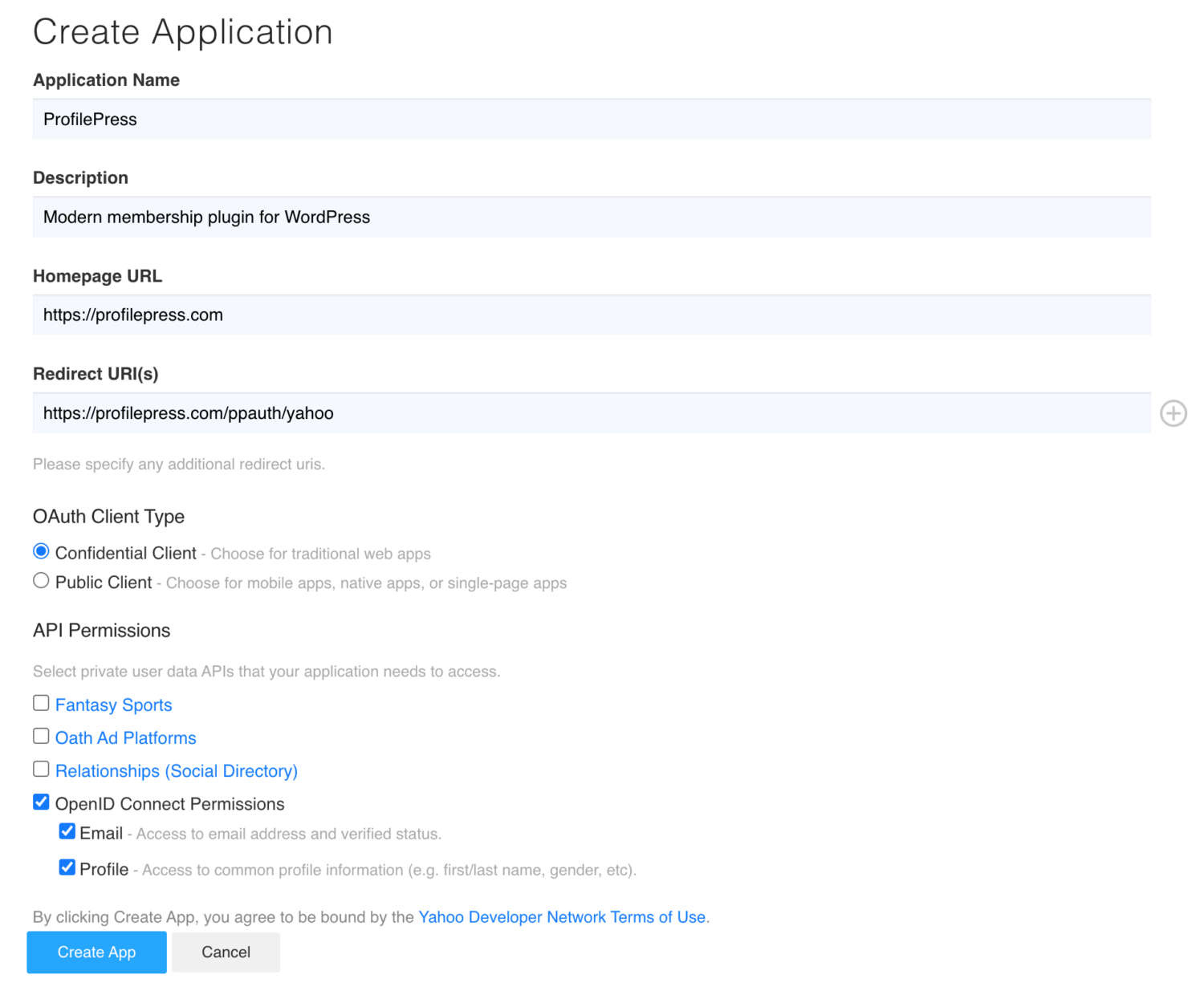This screenshot has height=991, width=1204.
Task: Click the 'Redirect URI(s)' field label
Action: point(96,374)
